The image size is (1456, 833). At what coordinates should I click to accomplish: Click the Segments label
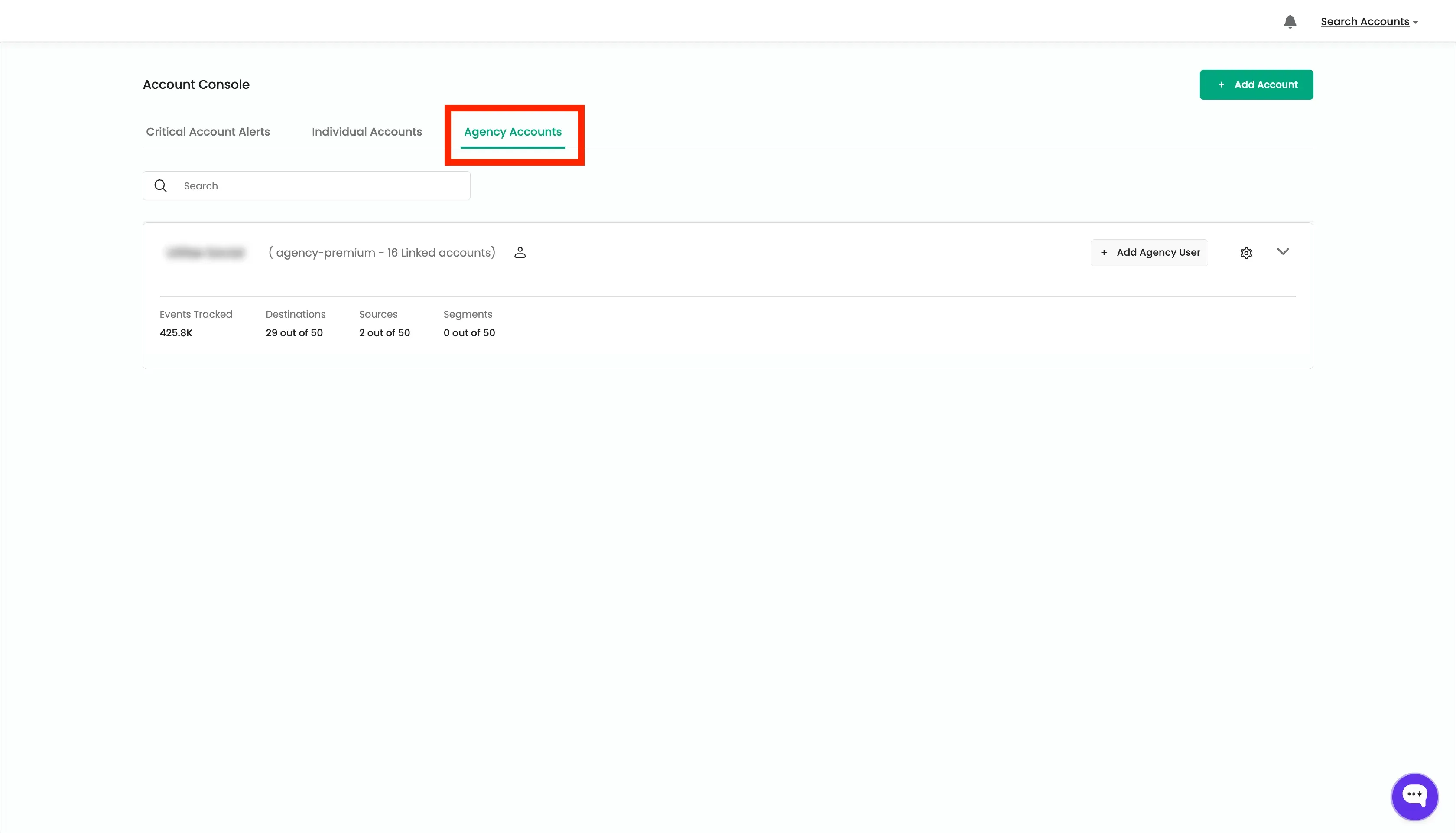(468, 314)
